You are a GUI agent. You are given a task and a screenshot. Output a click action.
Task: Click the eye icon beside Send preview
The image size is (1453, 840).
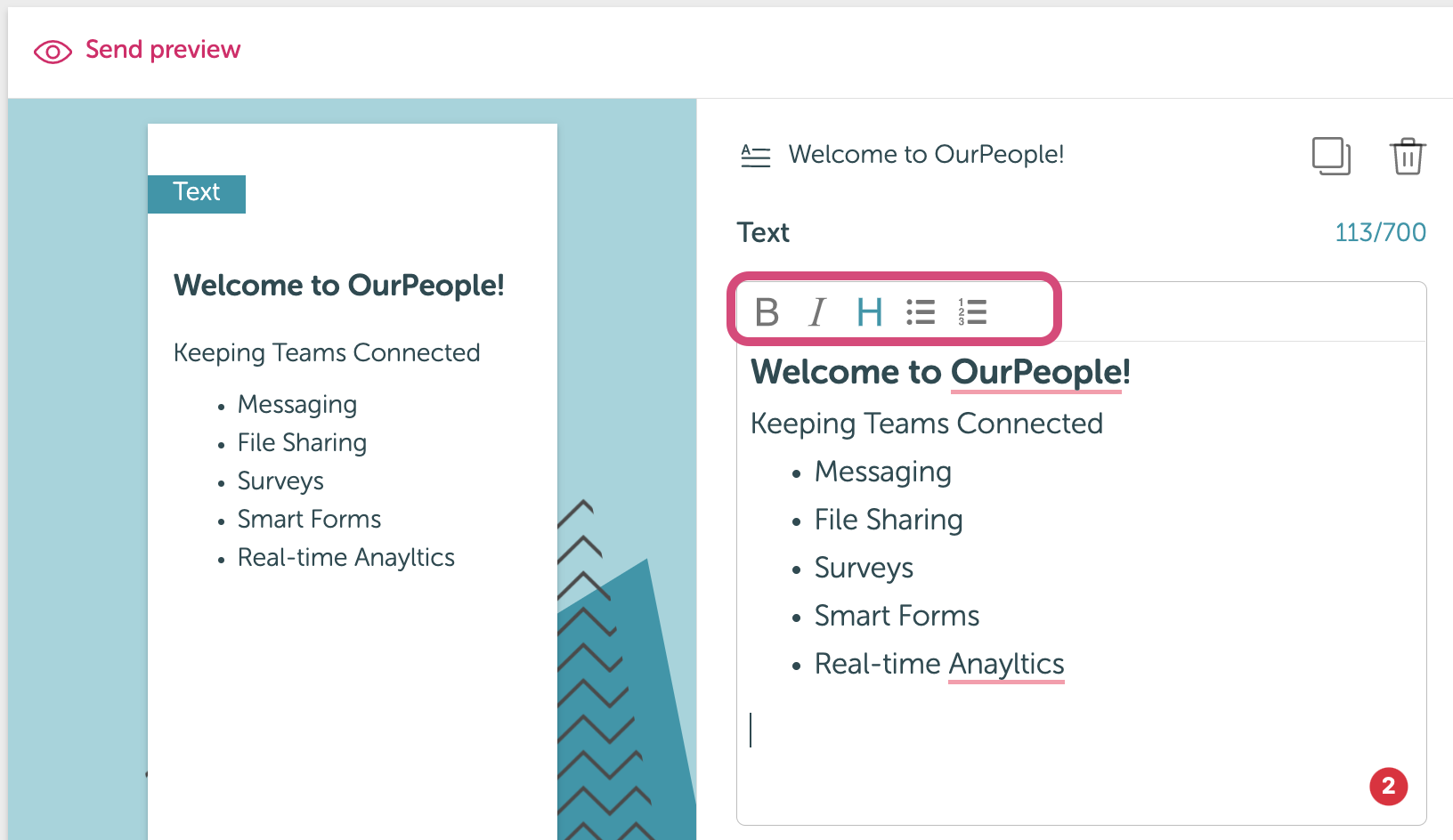(53, 52)
